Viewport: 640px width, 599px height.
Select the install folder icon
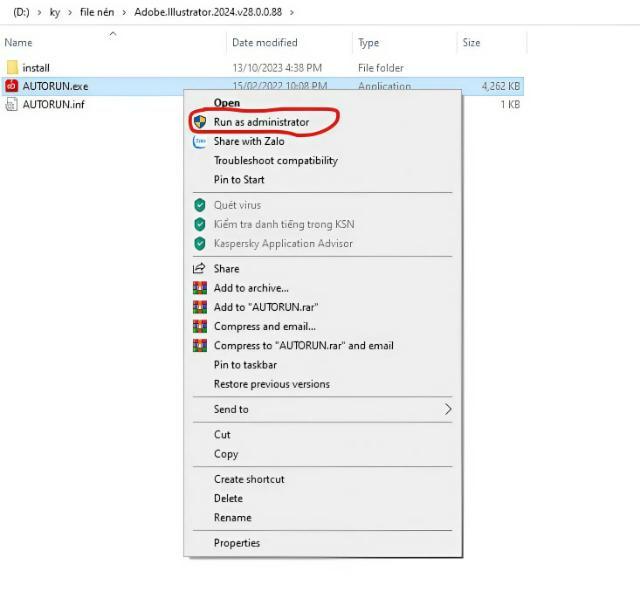pos(12,68)
